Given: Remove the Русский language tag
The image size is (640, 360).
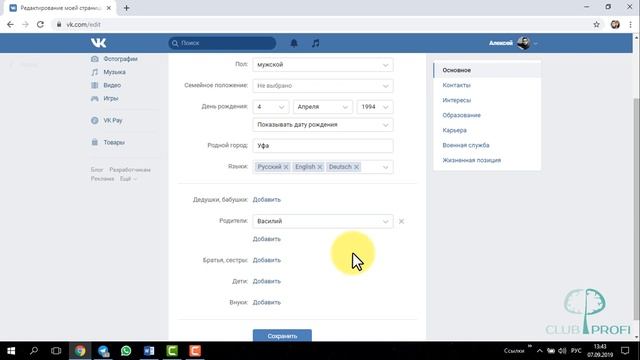Looking at the screenshot, I should (x=286, y=167).
